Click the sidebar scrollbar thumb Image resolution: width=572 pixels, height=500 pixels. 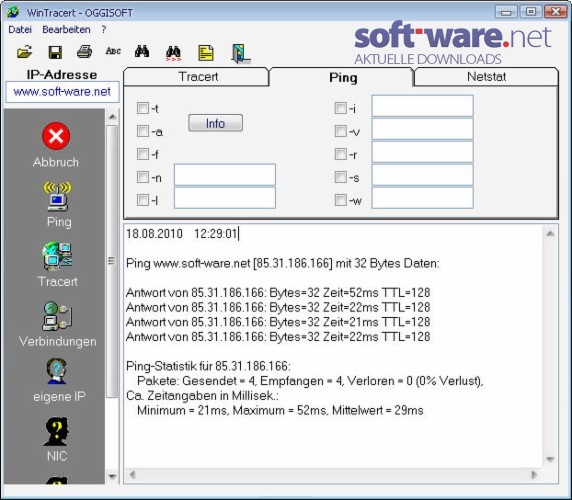tap(112, 261)
